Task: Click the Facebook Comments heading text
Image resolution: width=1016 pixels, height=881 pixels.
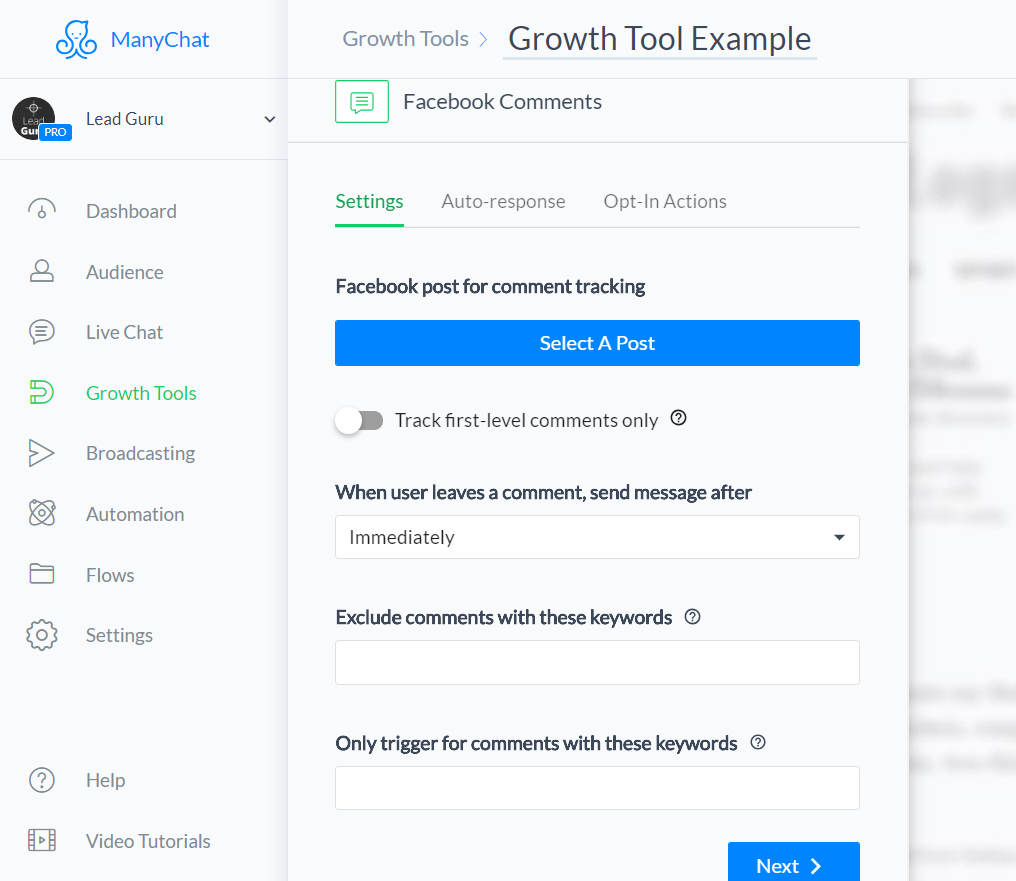Action: (x=503, y=102)
